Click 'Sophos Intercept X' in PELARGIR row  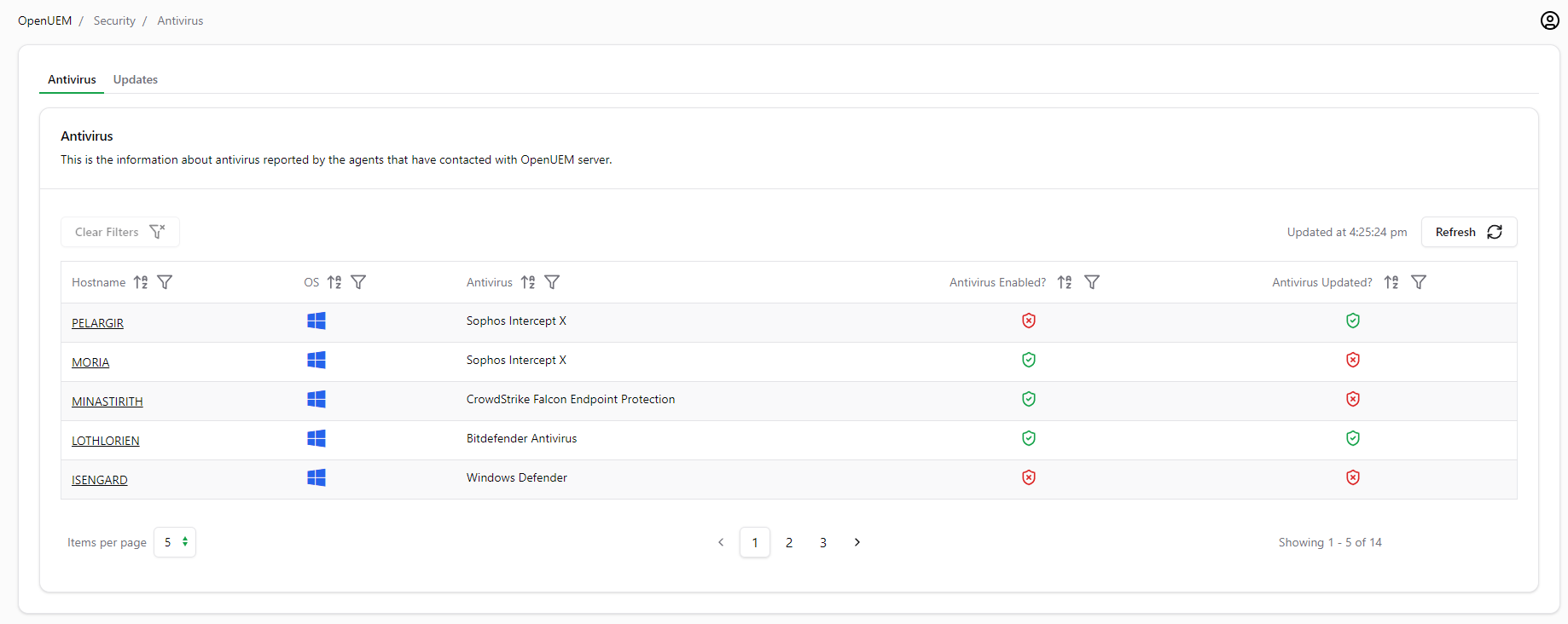point(516,321)
